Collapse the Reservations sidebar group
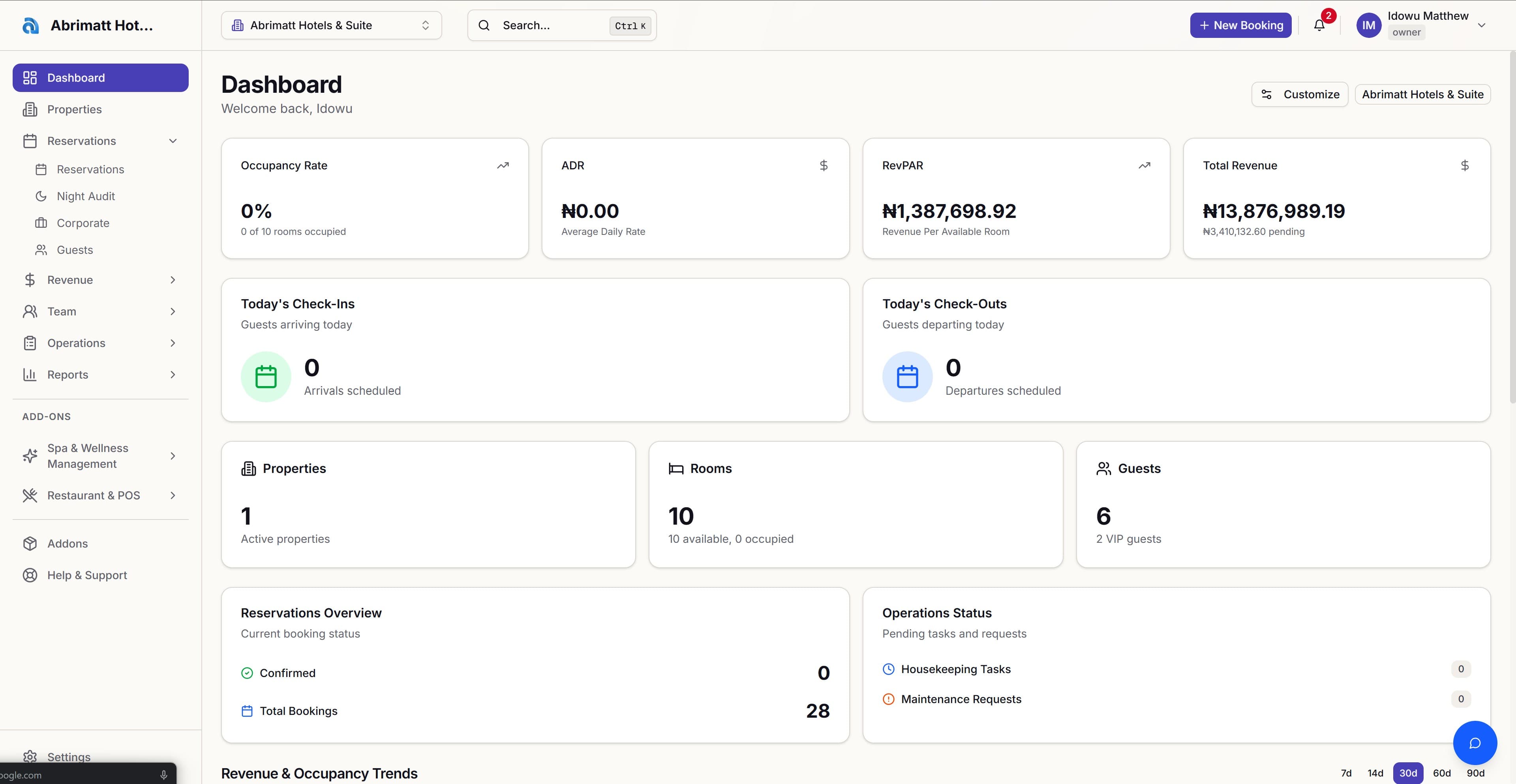Screen dimensions: 1516x784 [173, 141]
